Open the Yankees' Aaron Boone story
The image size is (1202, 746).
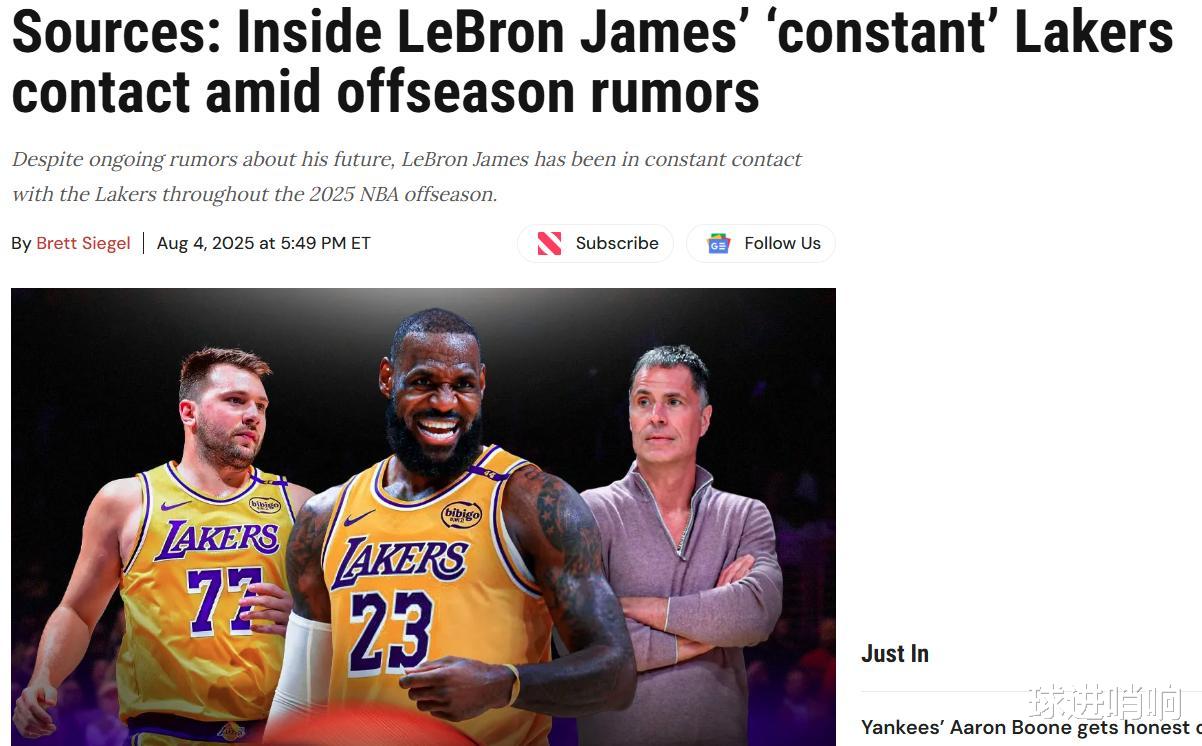(1031, 727)
